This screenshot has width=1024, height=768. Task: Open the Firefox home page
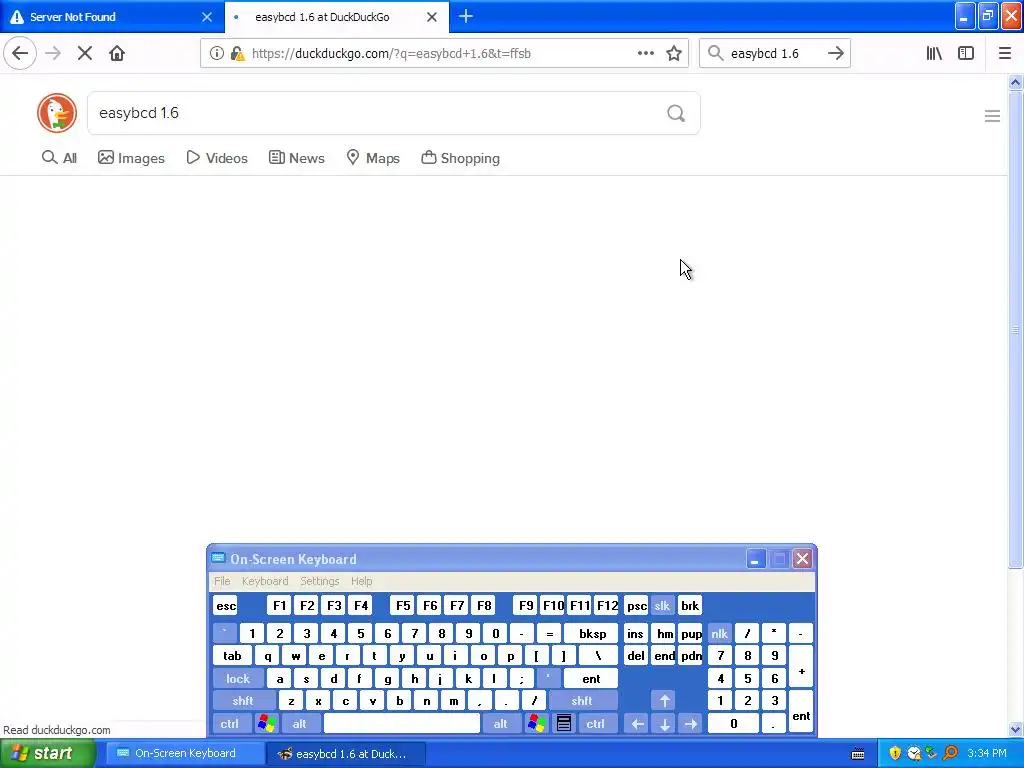(117, 53)
